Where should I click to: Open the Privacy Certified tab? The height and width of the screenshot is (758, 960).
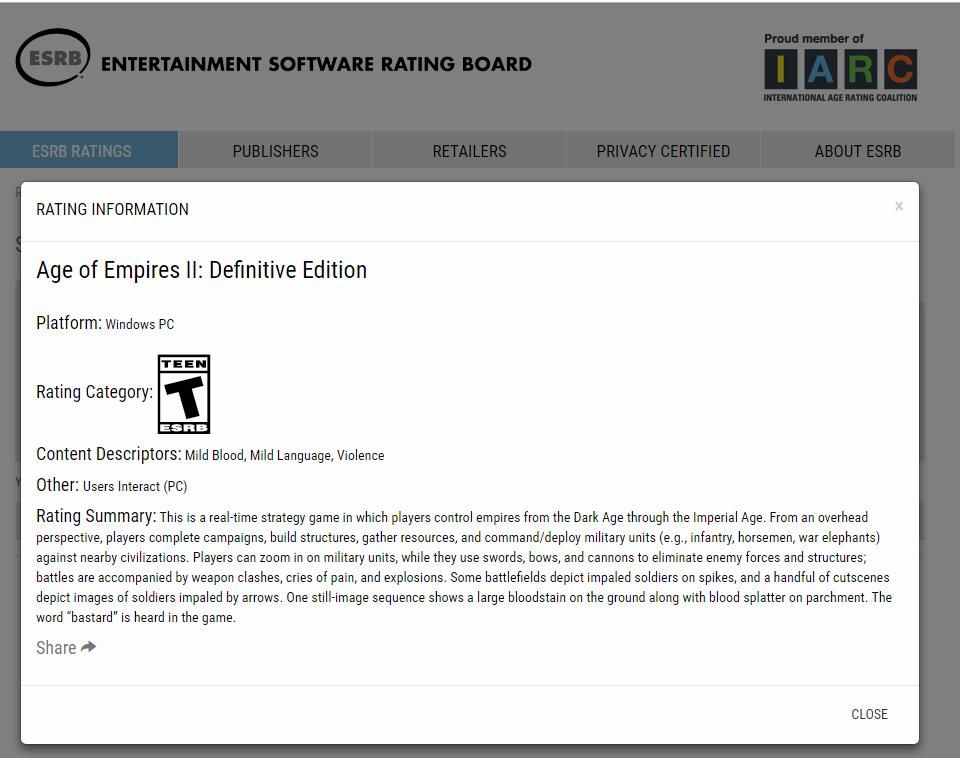click(x=663, y=151)
